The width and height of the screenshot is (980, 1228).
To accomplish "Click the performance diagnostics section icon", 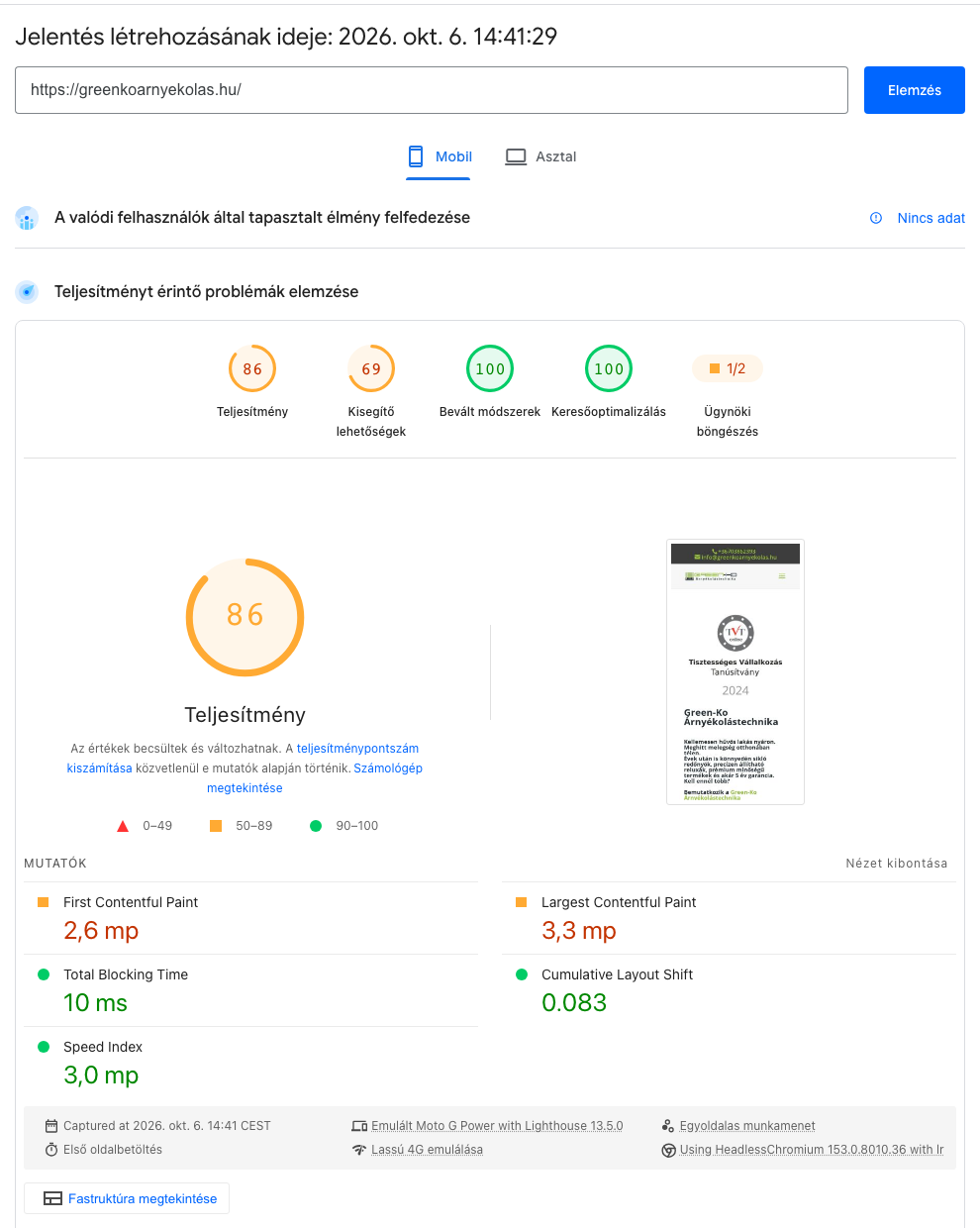I will pyautogui.click(x=27, y=292).
